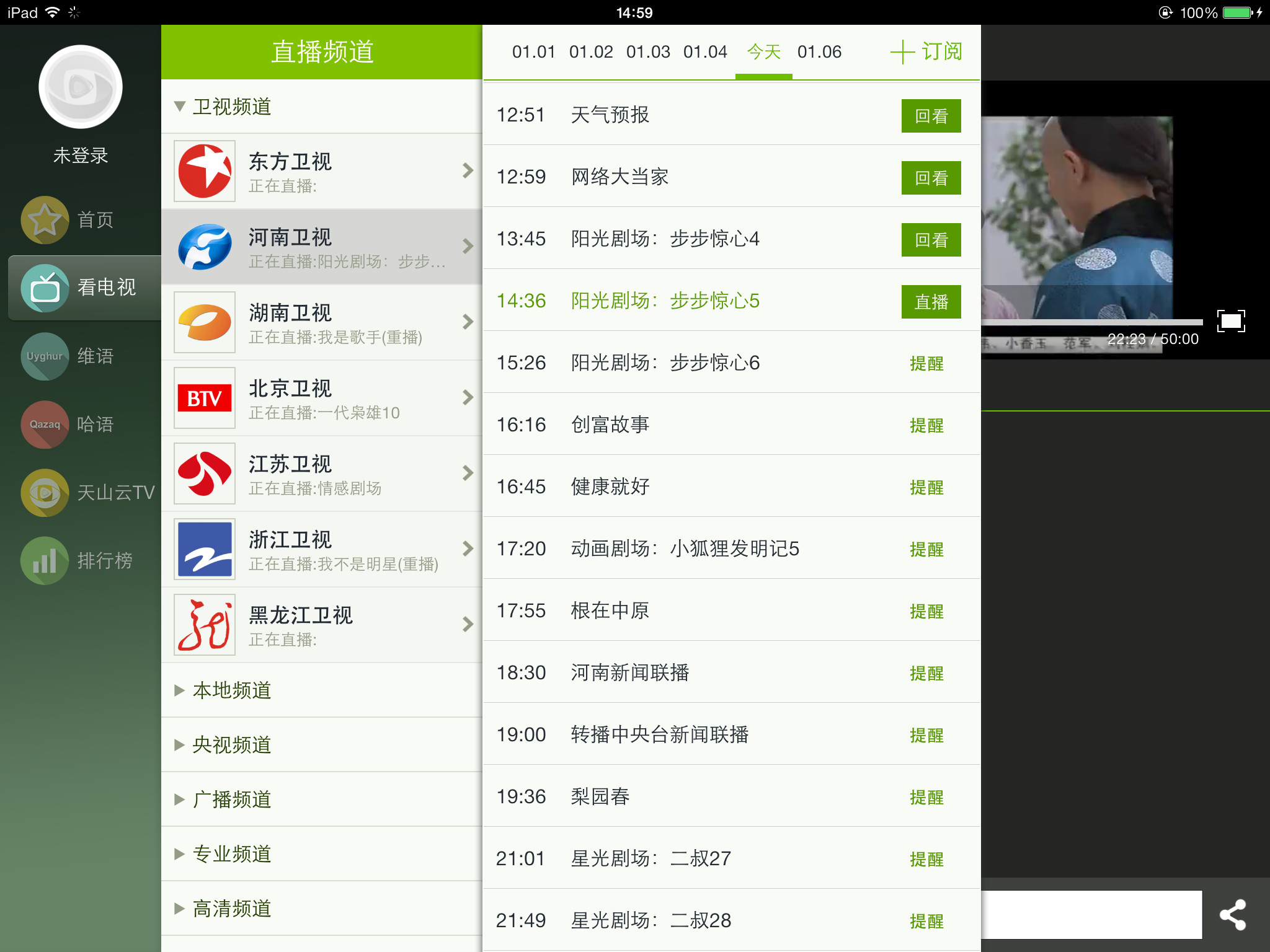The image size is (1270, 952).
Task: Select the 今天 date tab
Action: point(764,52)
